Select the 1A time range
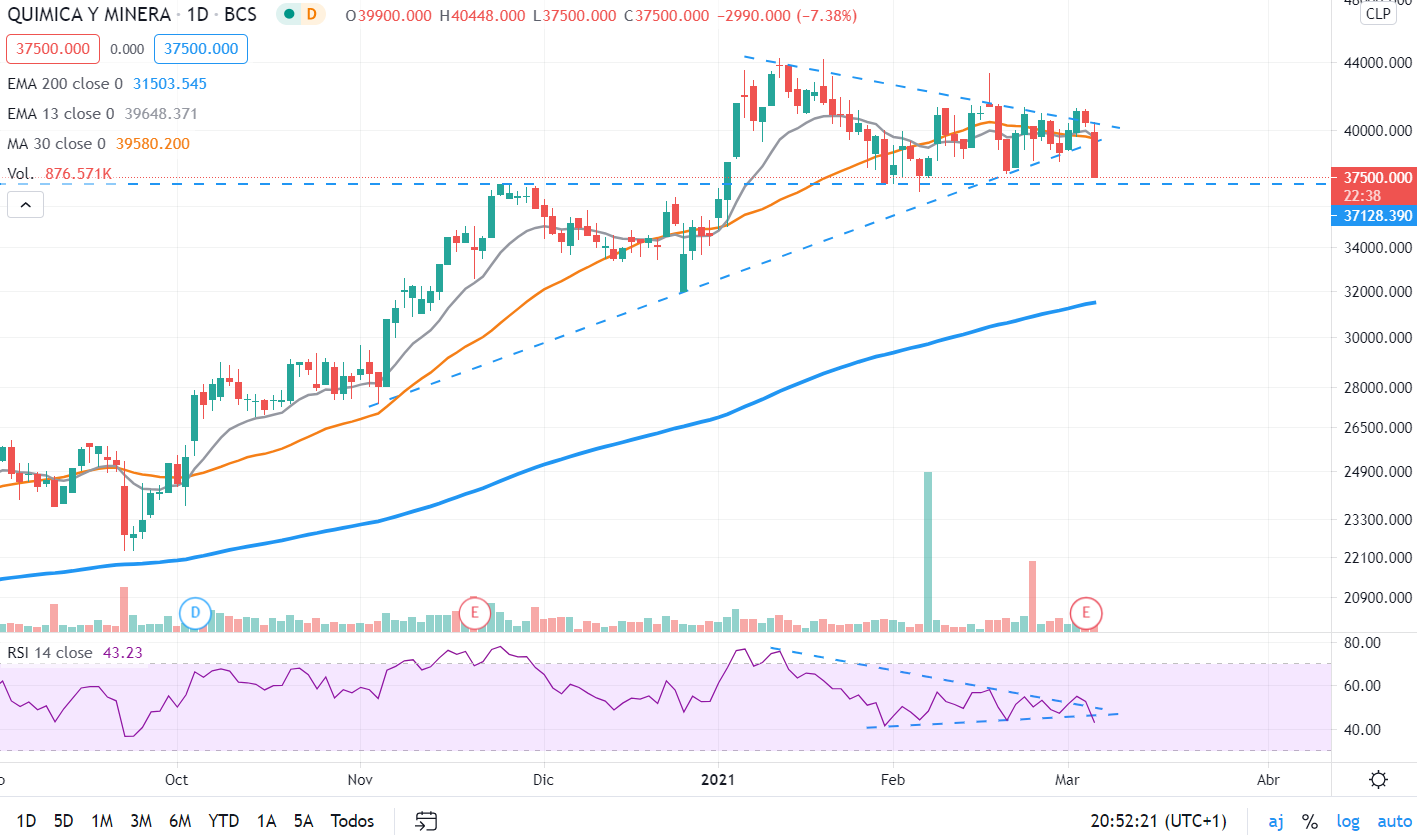 point(266,821)
